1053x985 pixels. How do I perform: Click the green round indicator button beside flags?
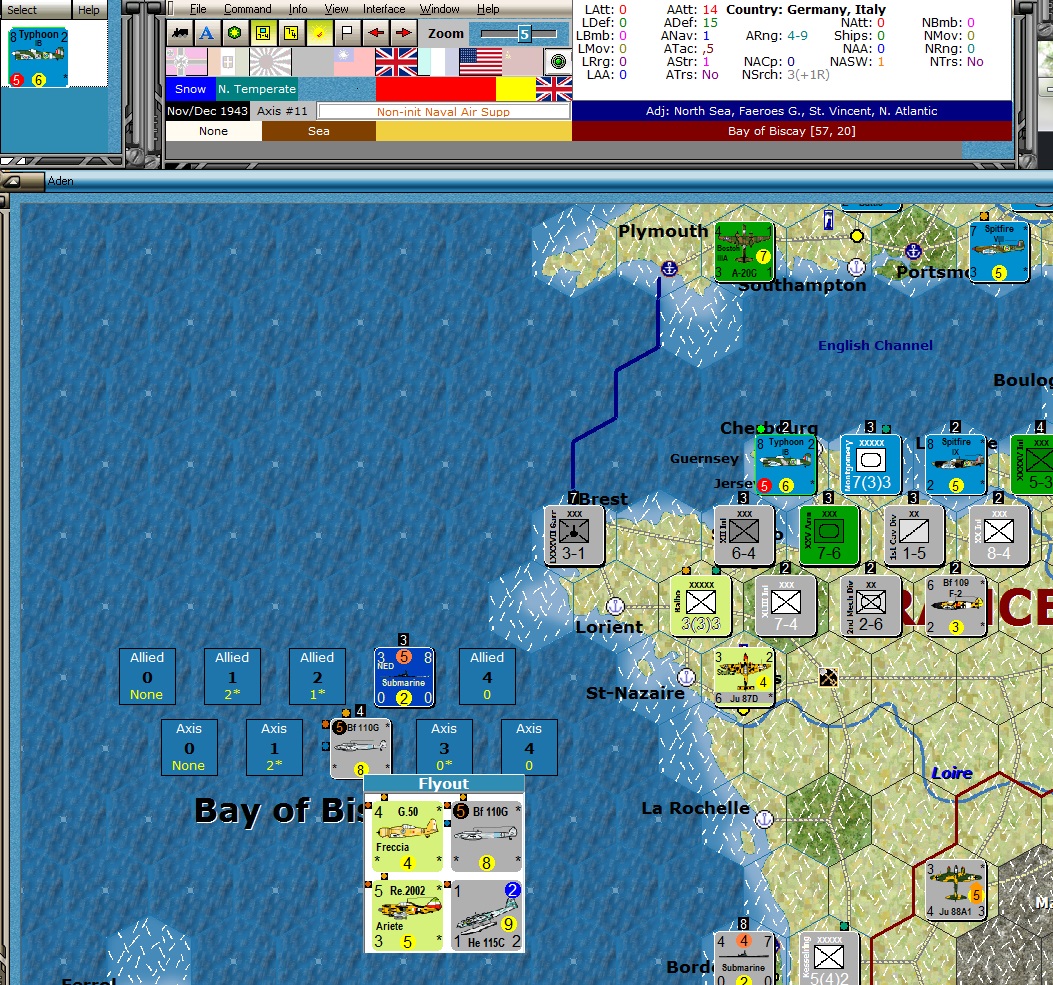[557, 62]
